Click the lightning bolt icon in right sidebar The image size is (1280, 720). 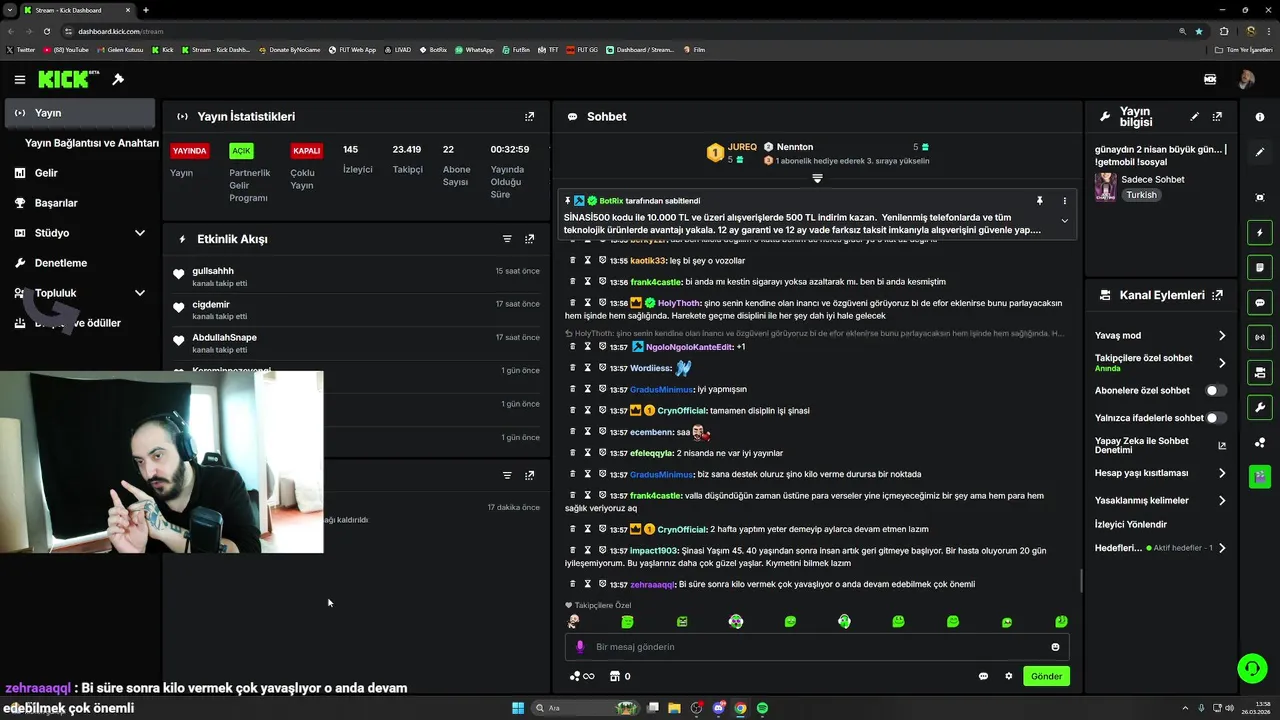[x=1259, y=233]
